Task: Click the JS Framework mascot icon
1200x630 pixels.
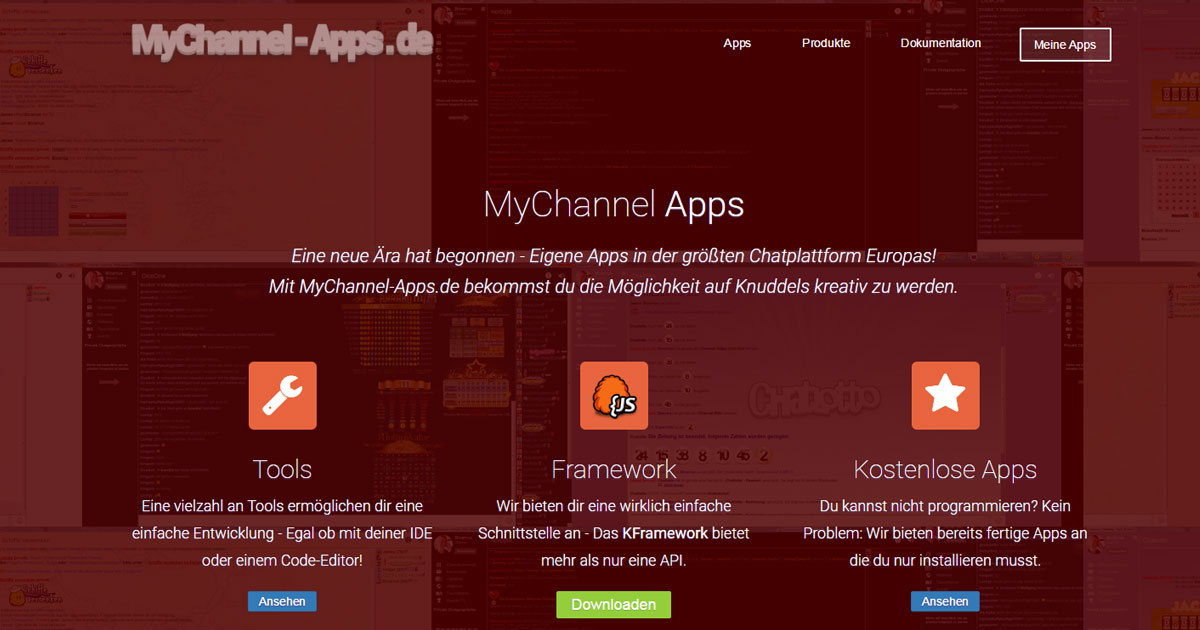Action: click(614, 396)
